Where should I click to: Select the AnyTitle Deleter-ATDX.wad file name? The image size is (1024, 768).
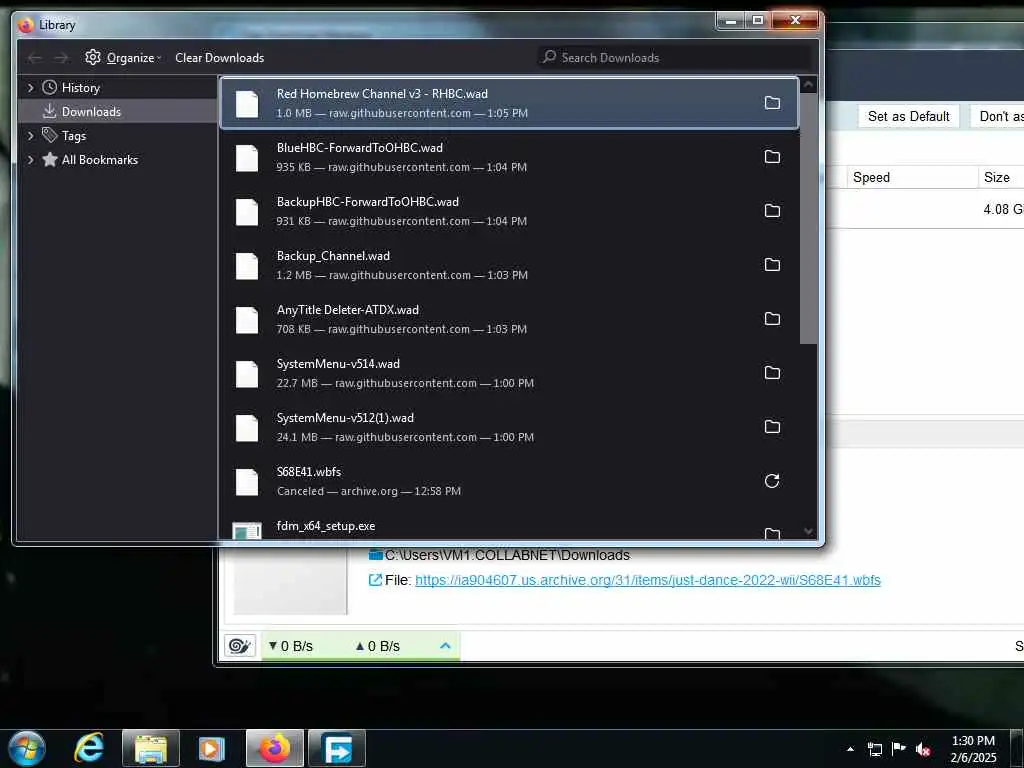(347, 310)
